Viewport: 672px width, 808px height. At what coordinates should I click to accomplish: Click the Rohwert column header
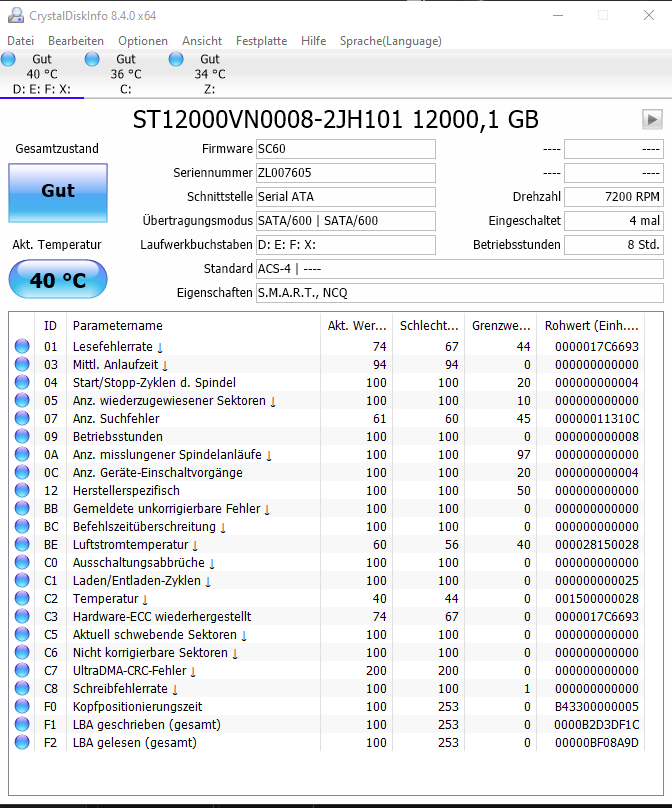pos(591,326)
